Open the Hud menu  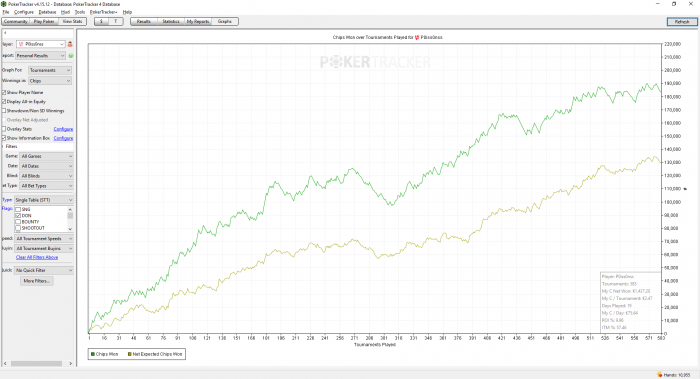pos(65,12)
